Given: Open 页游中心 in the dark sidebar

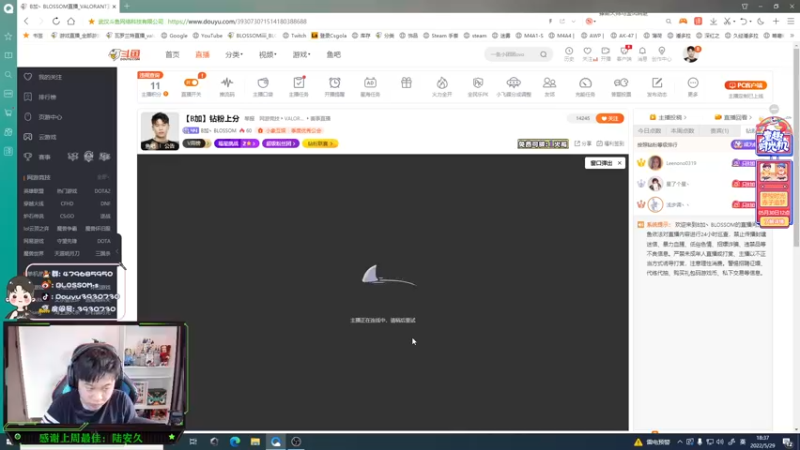Looking at the screenshot, I should pos(50,117).
